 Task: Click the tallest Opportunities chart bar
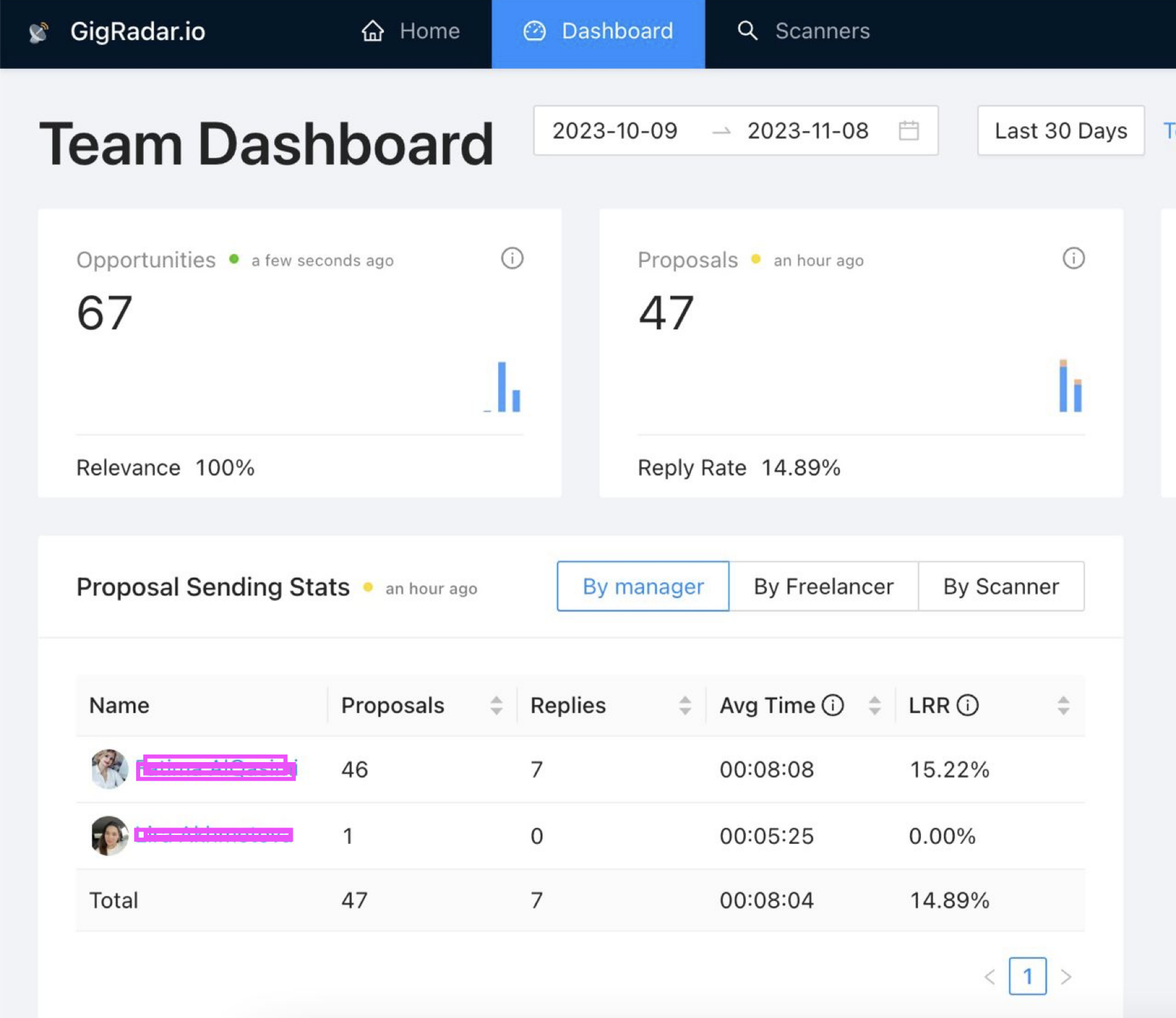click(502, 387)
